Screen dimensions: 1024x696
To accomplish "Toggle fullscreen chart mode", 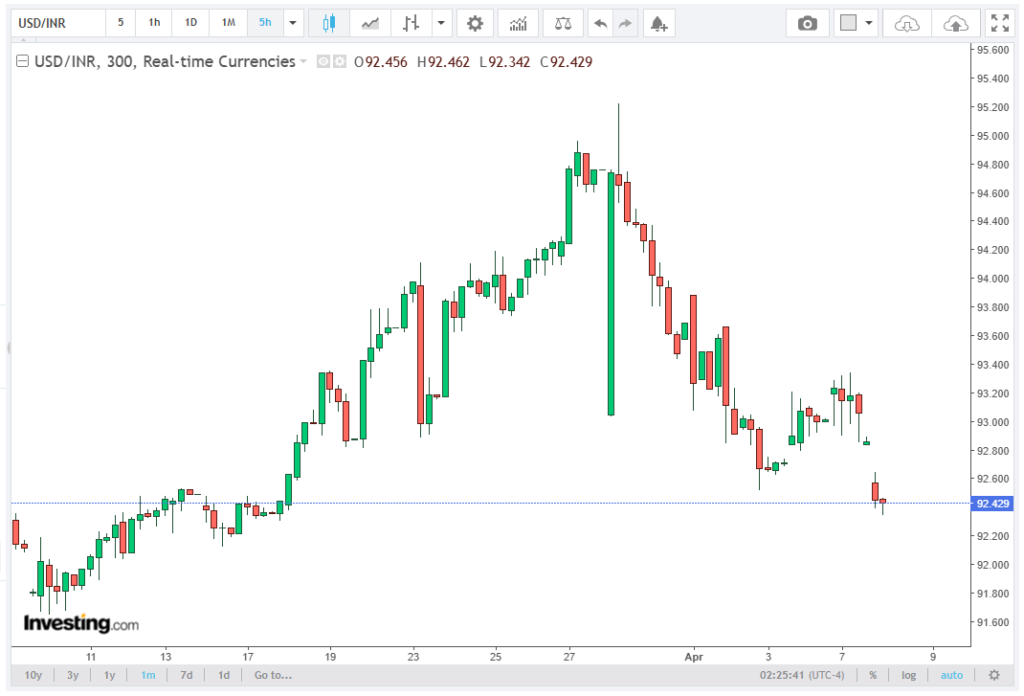I will [x=998, y=23].
